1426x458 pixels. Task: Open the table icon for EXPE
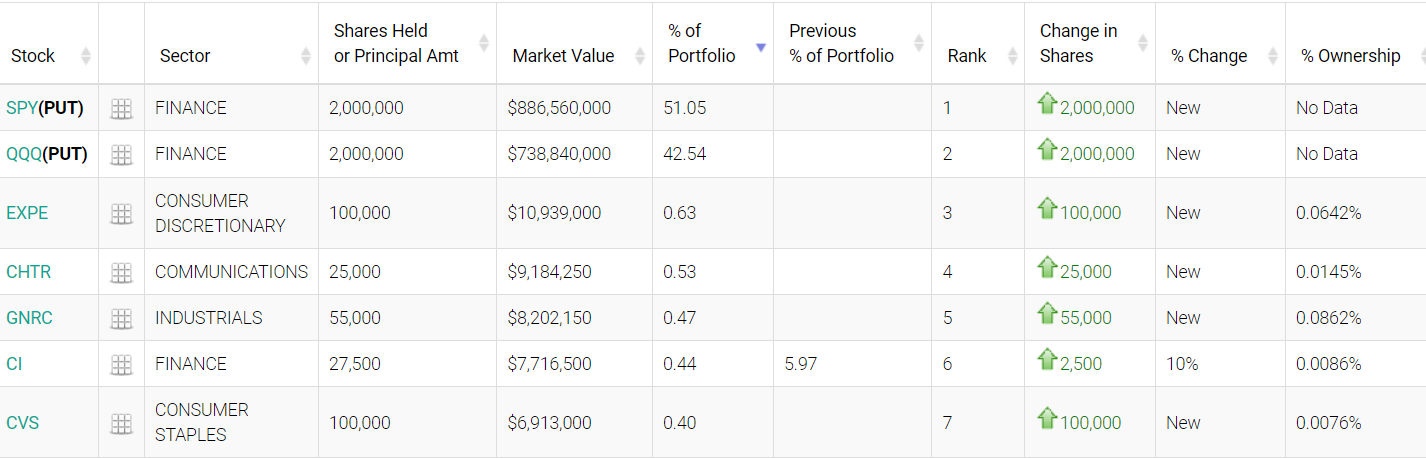pos(121,213)
